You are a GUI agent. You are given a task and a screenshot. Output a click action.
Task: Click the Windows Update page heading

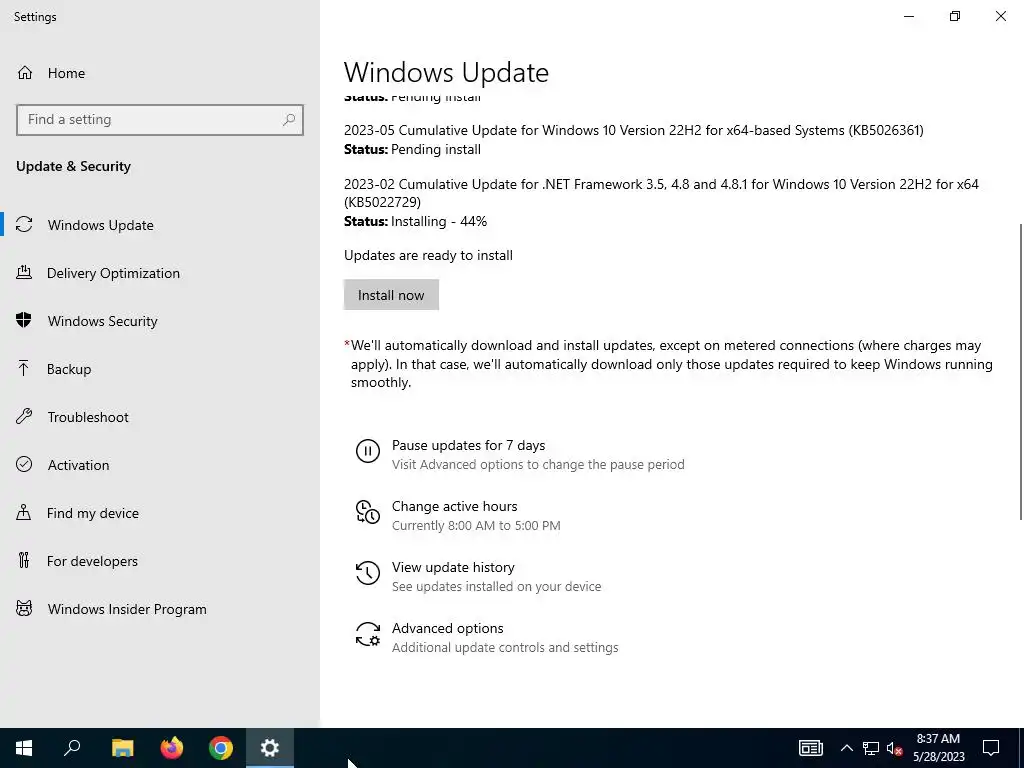pos(446,72)
